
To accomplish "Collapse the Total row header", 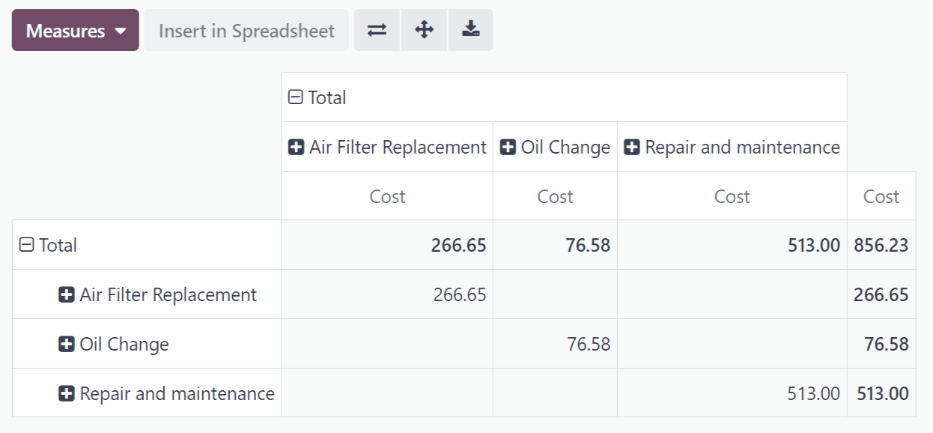I will tap(48, 245).
